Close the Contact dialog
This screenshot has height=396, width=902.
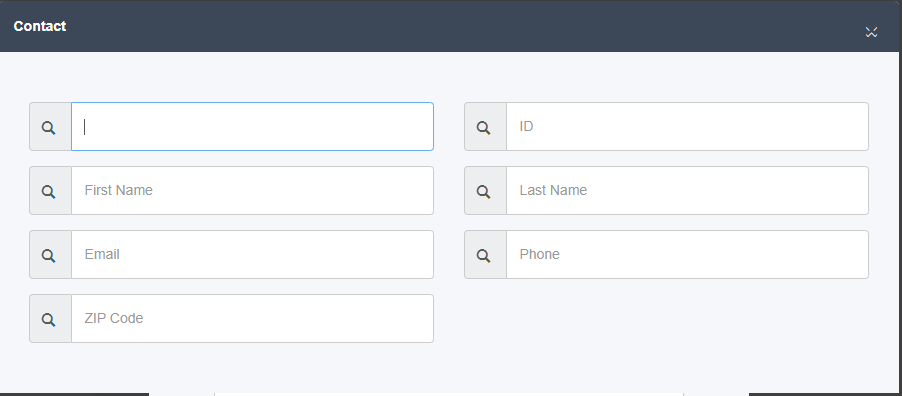point(872,32)
